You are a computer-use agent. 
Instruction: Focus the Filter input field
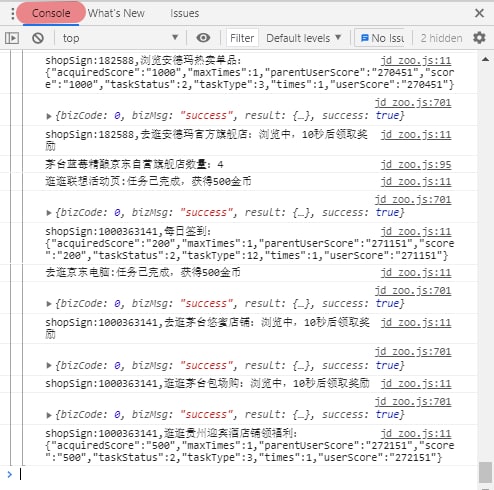242,38
